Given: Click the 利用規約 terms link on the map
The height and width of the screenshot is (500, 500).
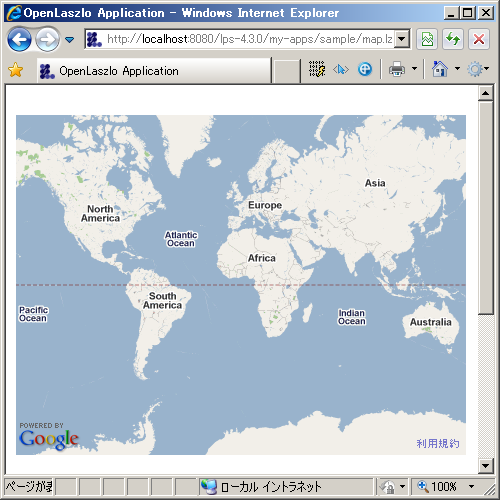Looking at the screenshot, I should tap(438, 444).
